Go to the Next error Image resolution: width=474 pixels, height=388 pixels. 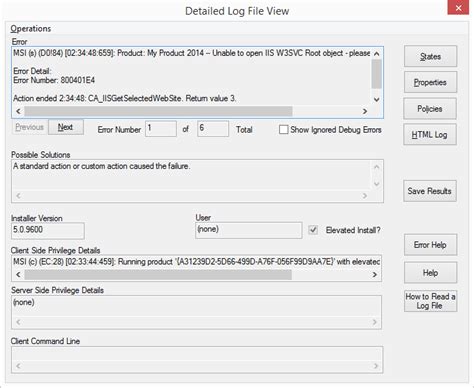pyautogui.click(x=66, y=127)
